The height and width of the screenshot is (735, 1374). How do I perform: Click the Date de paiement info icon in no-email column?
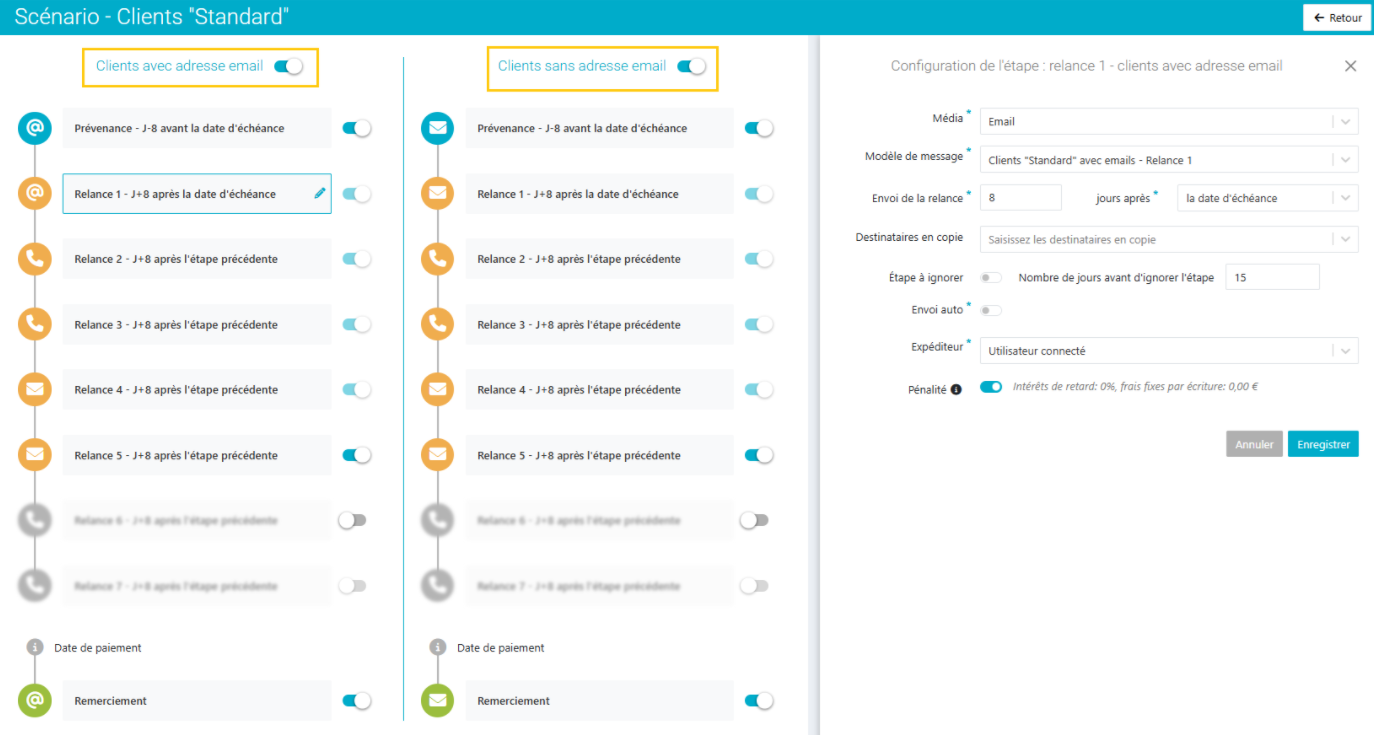click(x=437, y=648)
